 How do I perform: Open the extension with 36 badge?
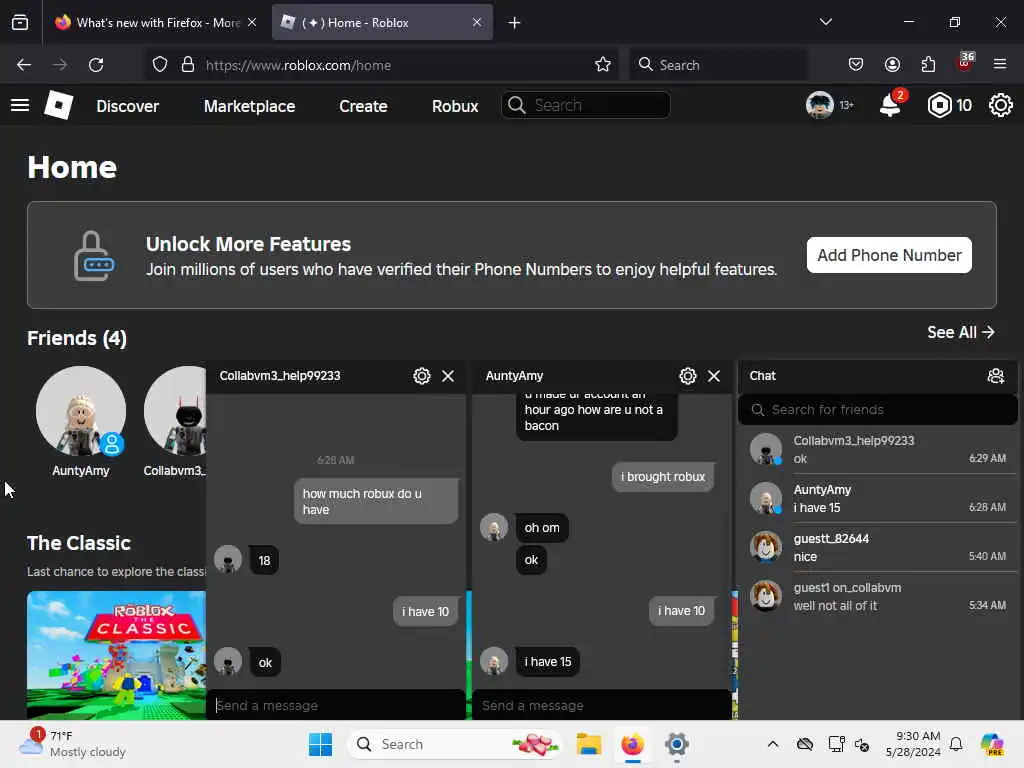[x=965, y=63]
